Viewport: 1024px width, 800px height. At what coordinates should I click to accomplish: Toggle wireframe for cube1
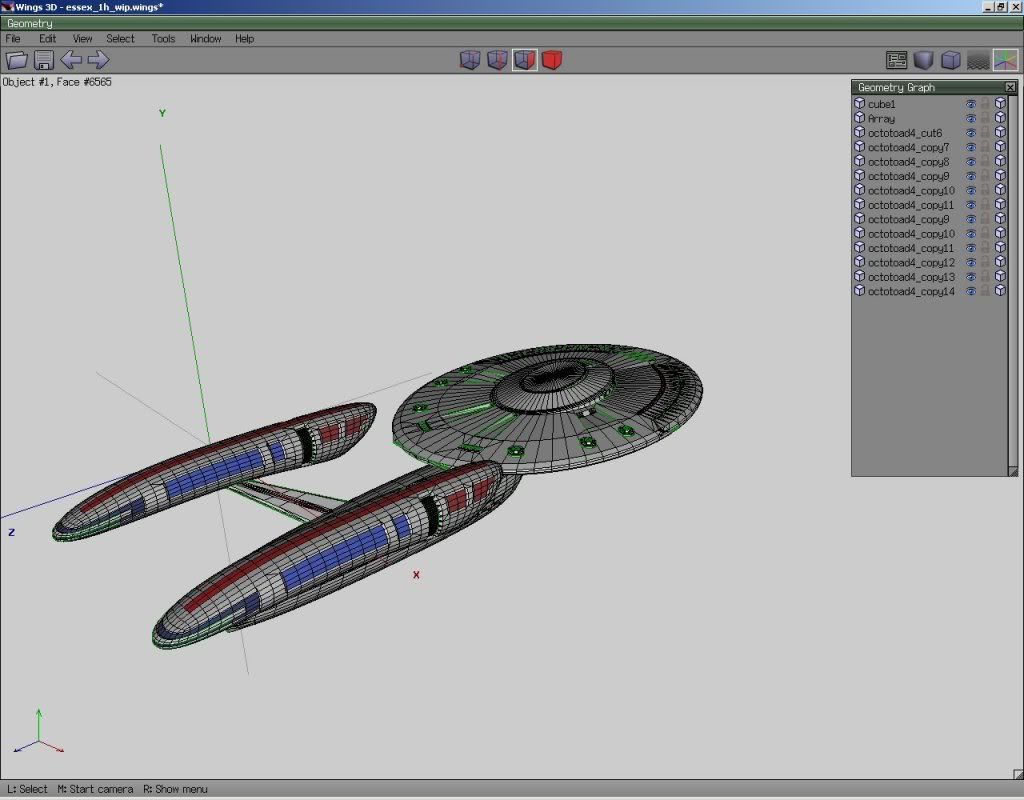point(1000,104)
